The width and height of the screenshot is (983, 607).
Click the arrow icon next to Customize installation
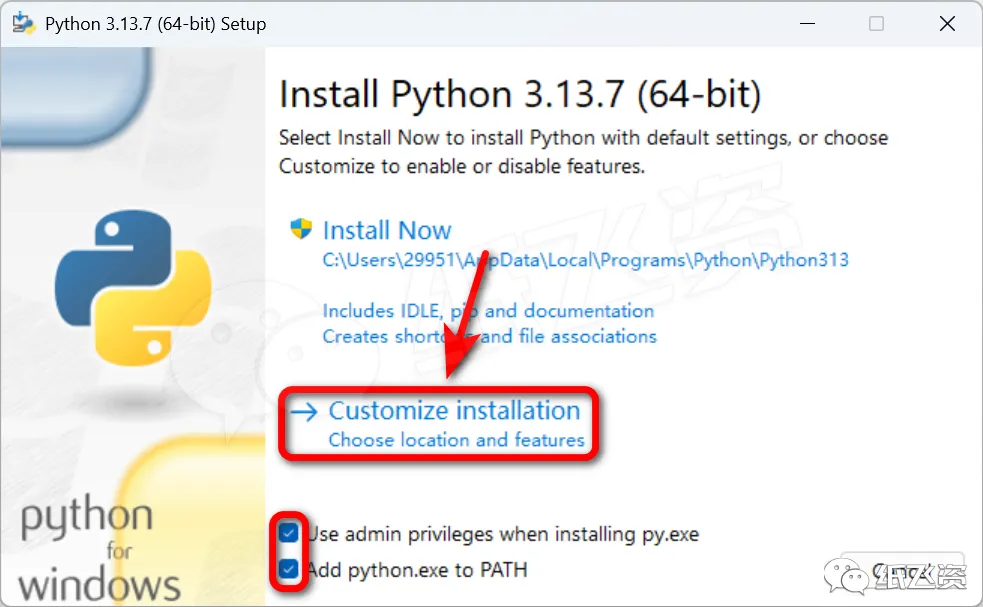304,412
